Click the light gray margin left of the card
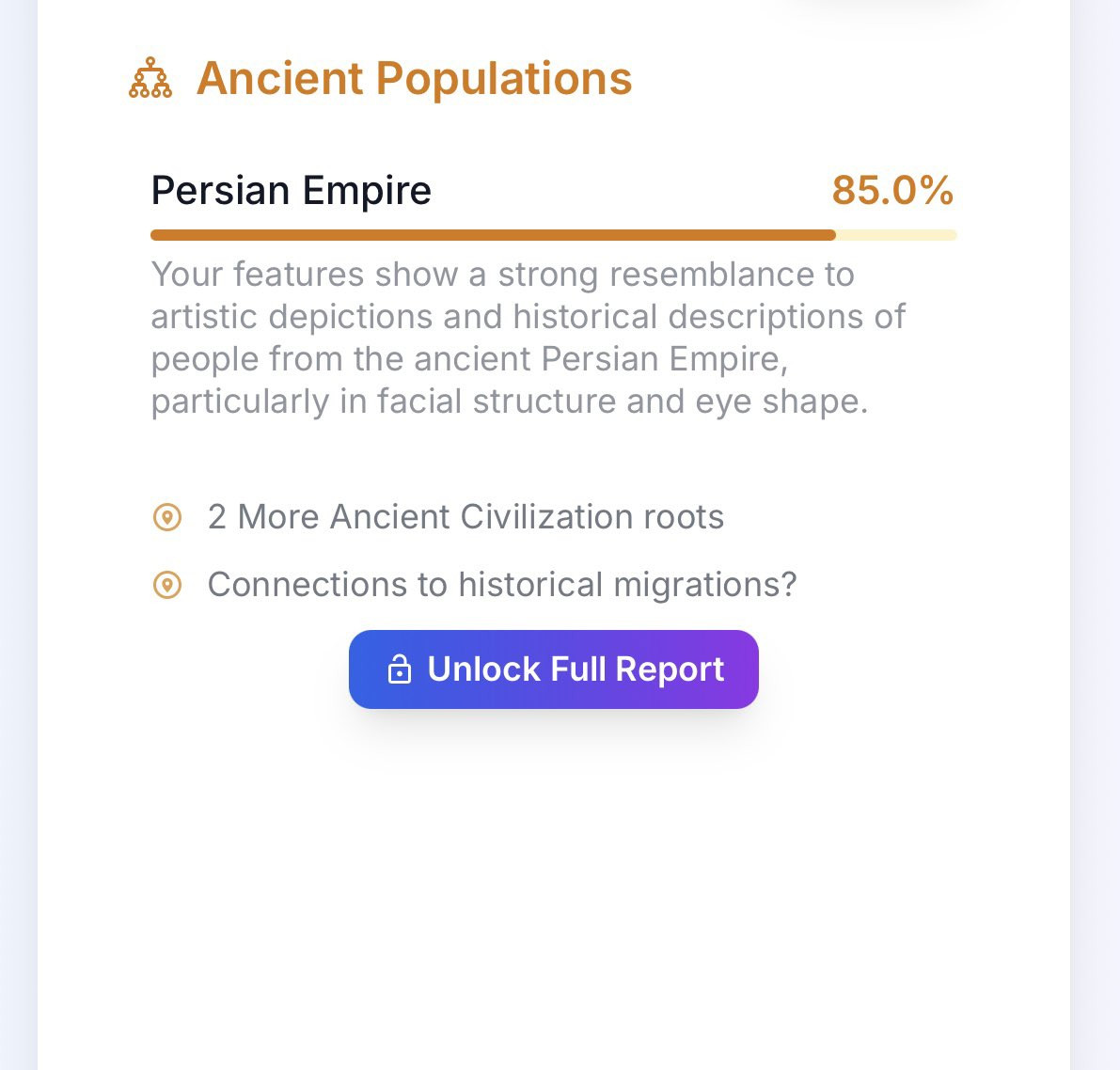The image size is (1120, 1070). tap(19, 535)
